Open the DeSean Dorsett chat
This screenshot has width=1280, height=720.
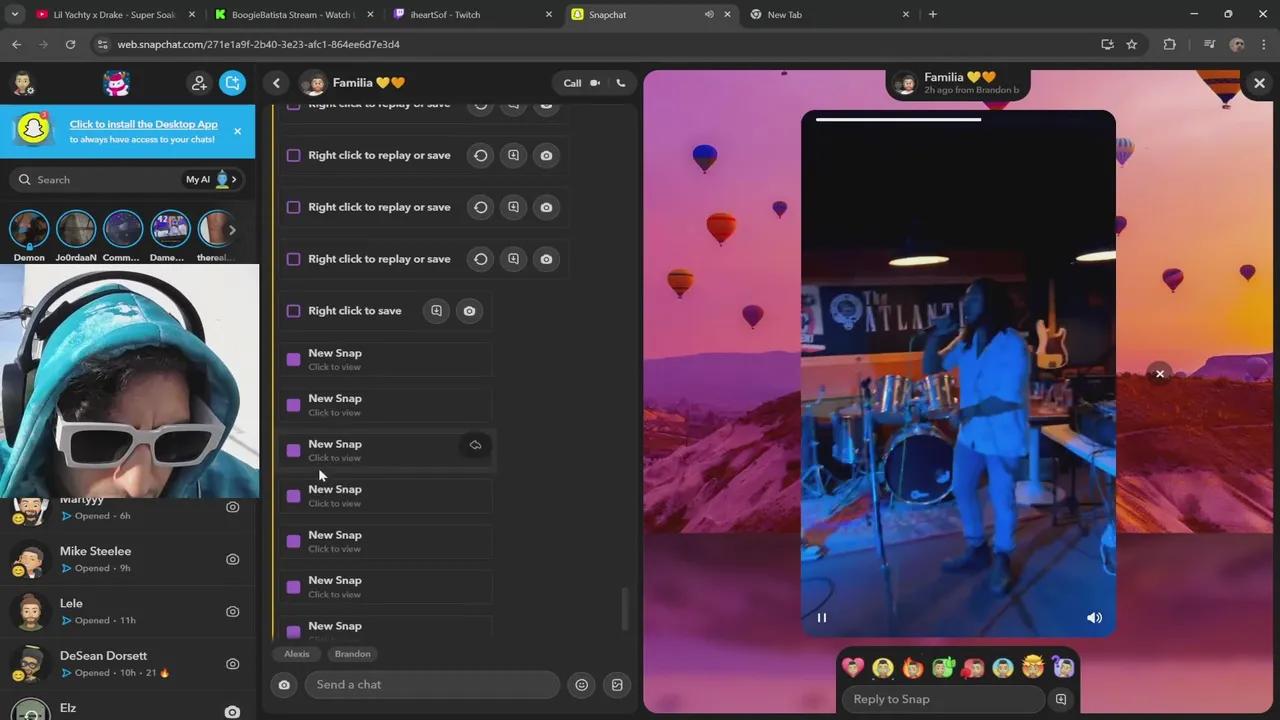coord(128,663)
